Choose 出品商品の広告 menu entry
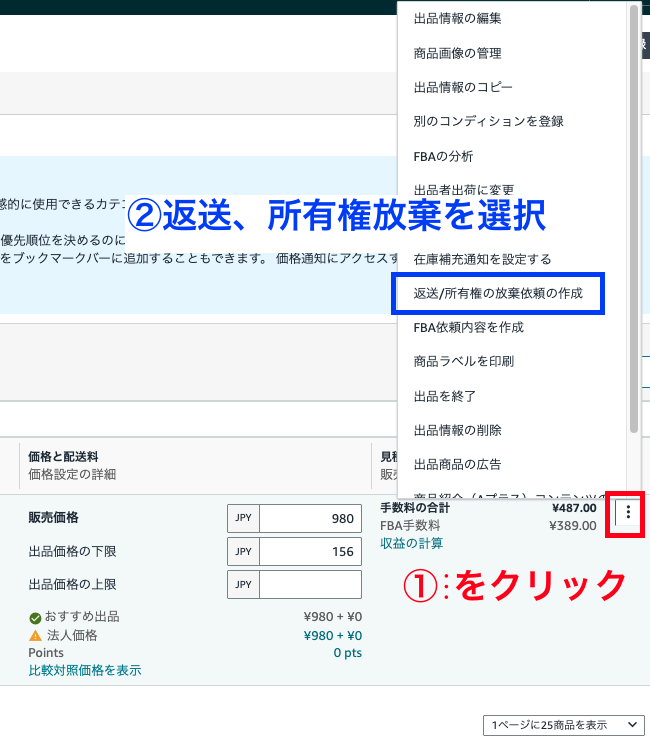 coord(457,464)
